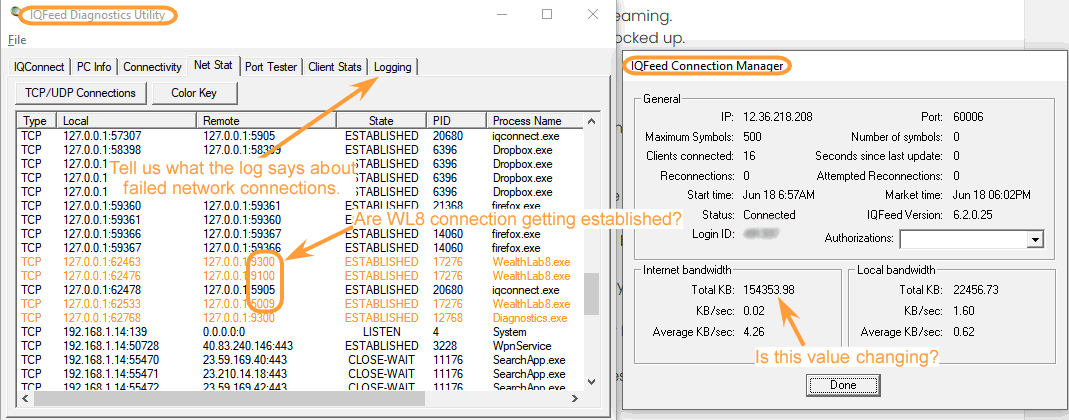The height and width of the screenshot is (420, 1069).
Task: Click the Start time value Jun 18 6:57AM
Action: [x=779, y=195]
